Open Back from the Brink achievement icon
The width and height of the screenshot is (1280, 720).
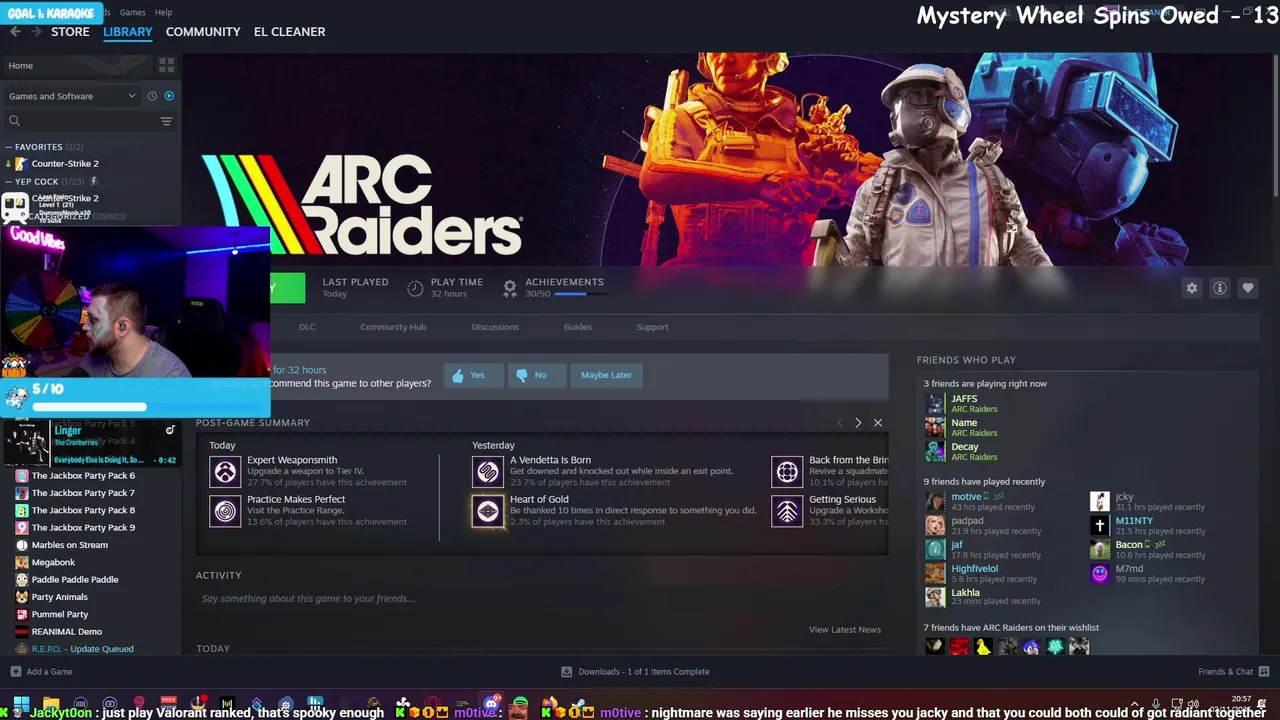click(787, 471)
